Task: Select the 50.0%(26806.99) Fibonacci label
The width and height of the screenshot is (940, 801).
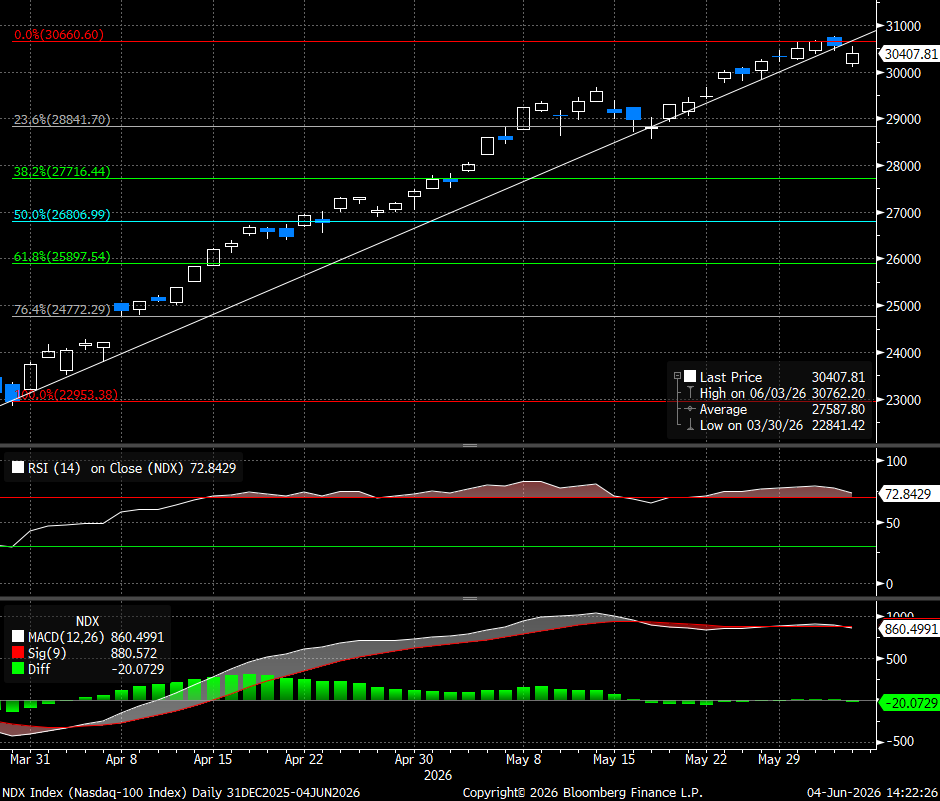Action: 62,215
